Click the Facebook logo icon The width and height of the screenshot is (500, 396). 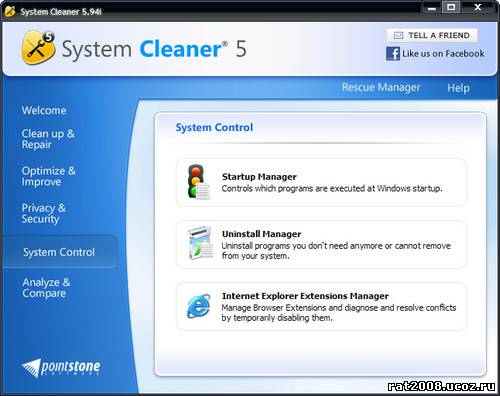click(393, 54)
